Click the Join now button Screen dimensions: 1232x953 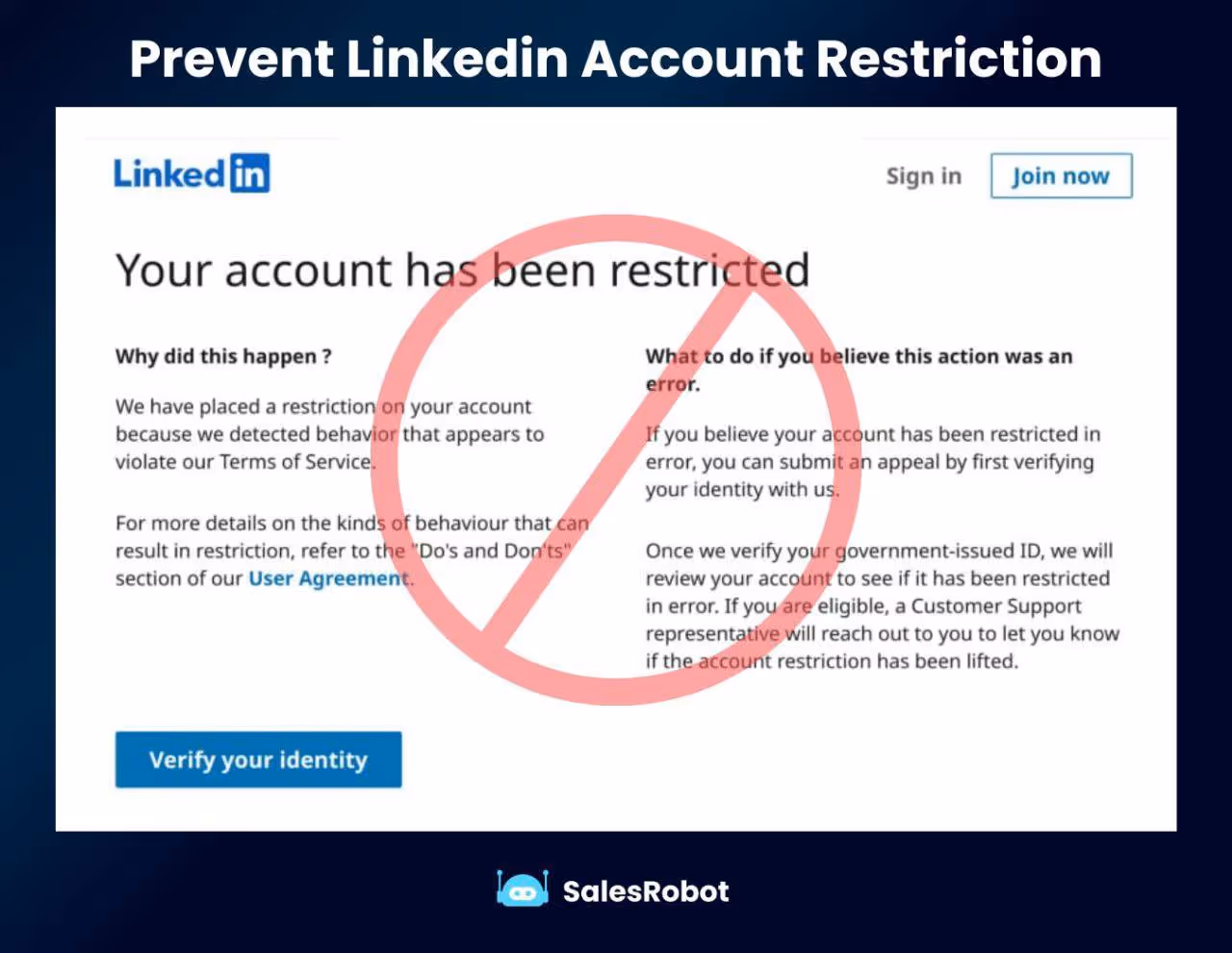click(1061, 176)
